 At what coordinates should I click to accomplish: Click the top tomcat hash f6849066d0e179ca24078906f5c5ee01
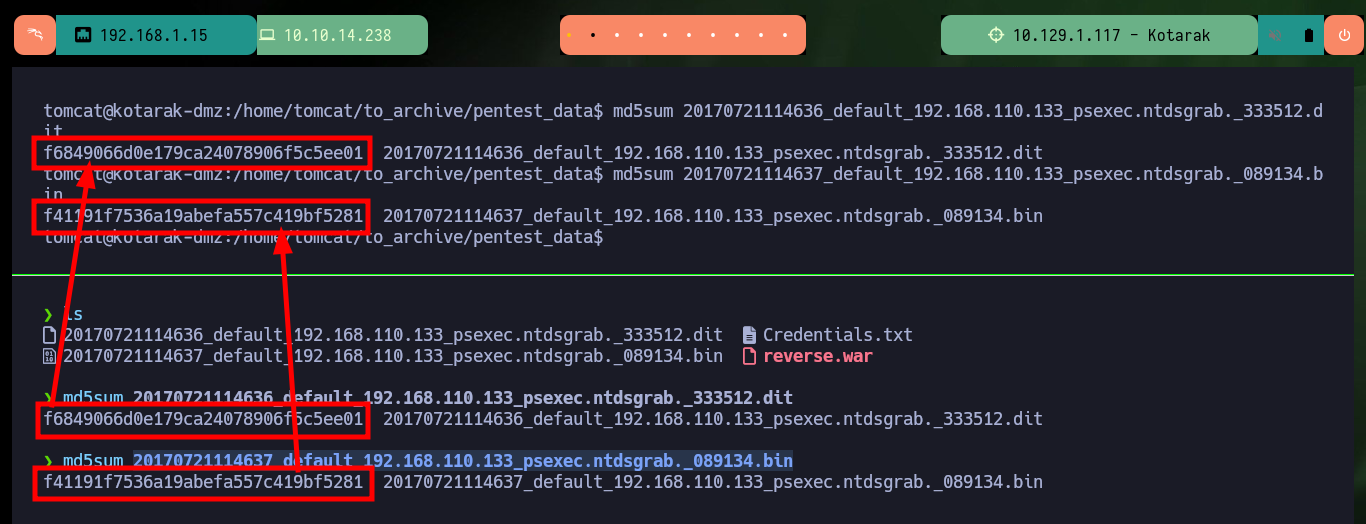pos(203,153)
